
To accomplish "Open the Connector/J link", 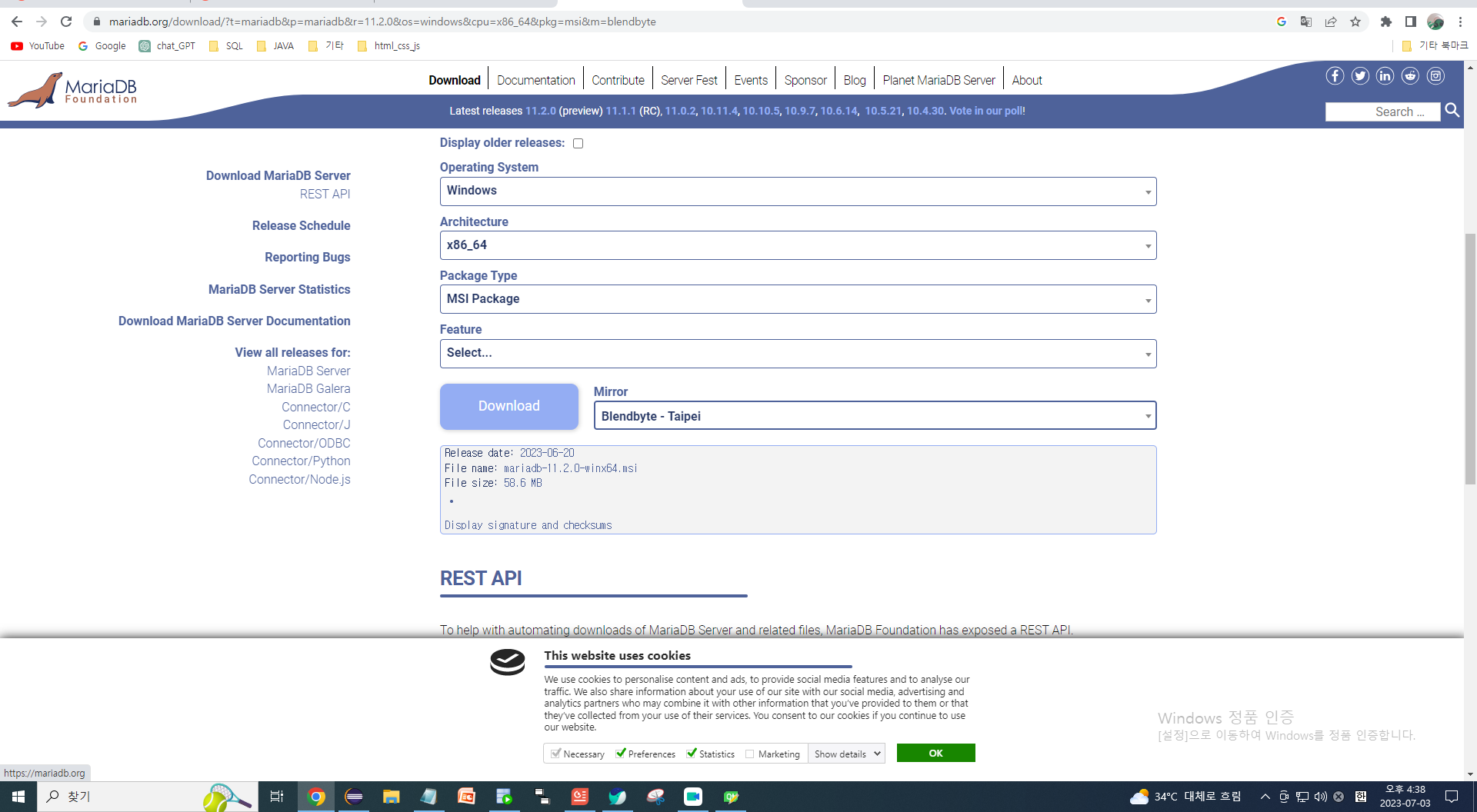I will tap(316, 424).
